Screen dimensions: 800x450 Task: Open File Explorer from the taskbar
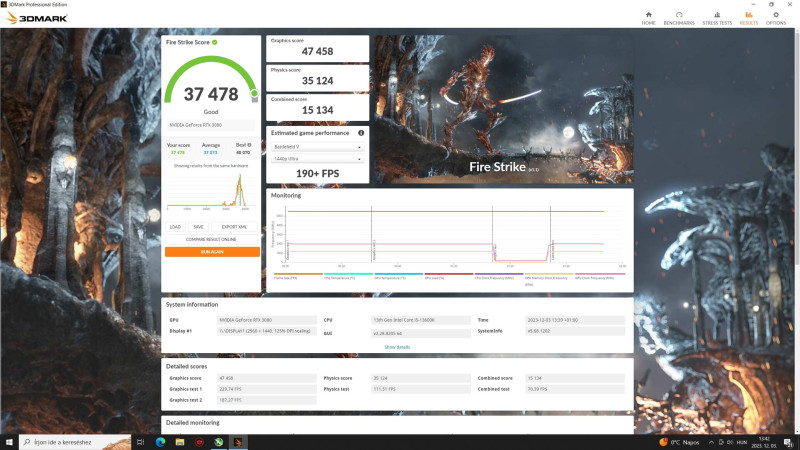coord(180,442)
